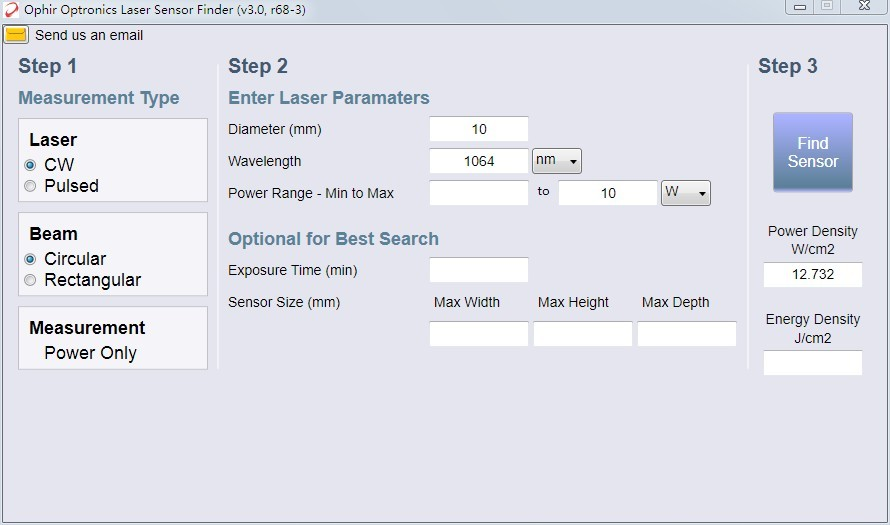Open the wavelength unit nm dropdown
The height and width of the screenshot is (525, 890).
coord(557,161)
